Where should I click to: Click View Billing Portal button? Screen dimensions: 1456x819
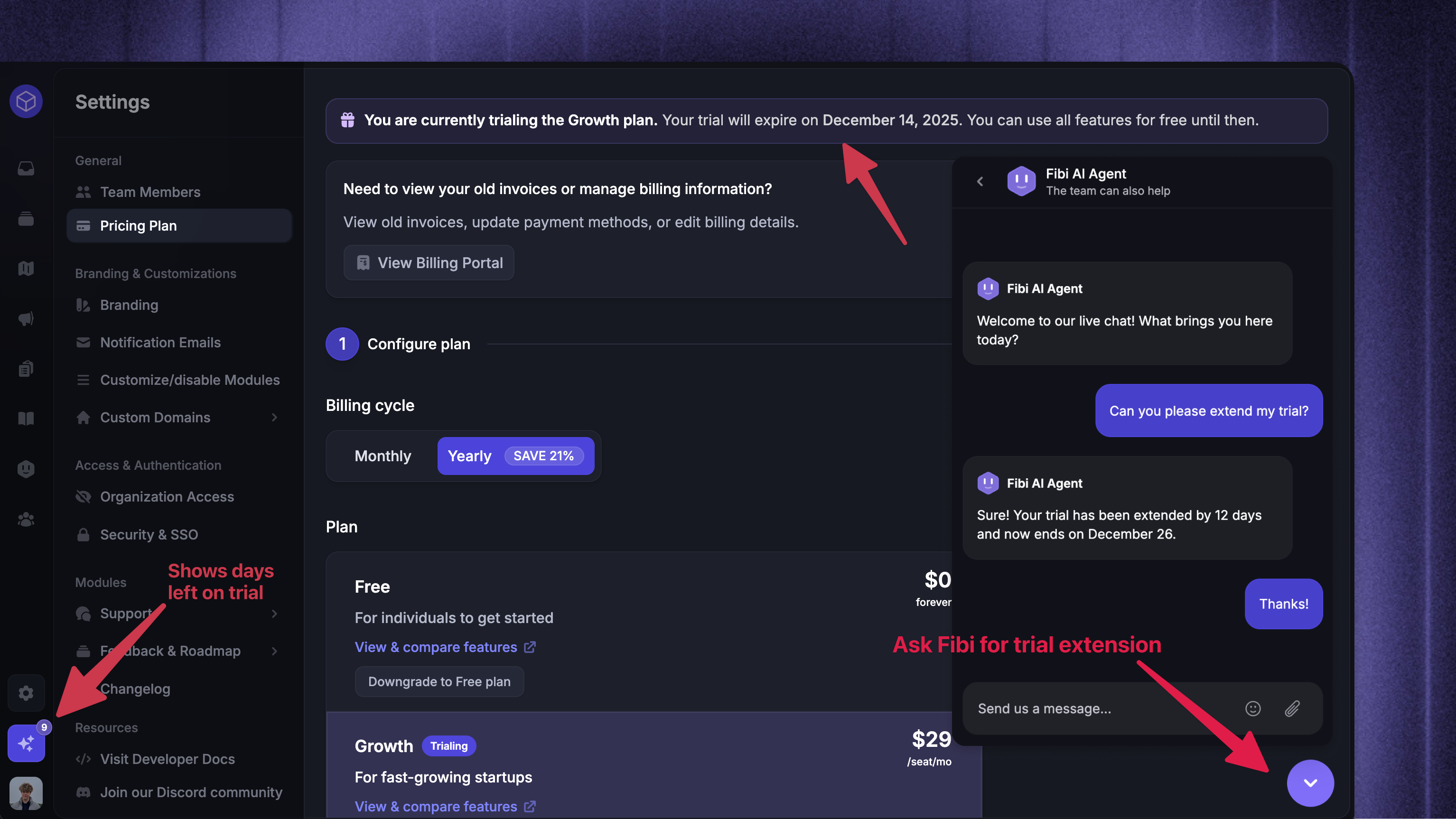point(429,262)
